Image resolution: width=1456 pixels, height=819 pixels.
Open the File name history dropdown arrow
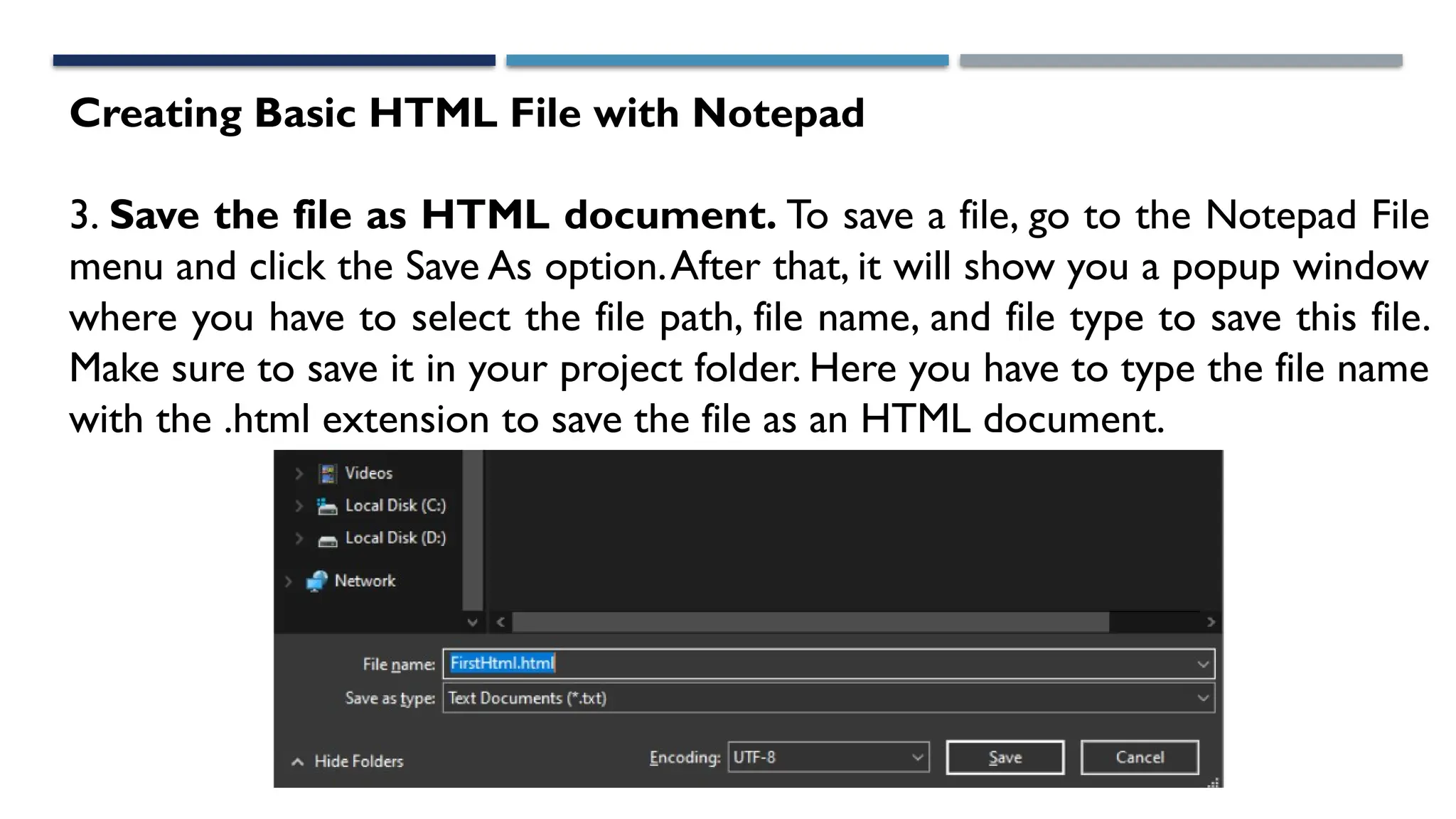click(x=1203, y=664)
